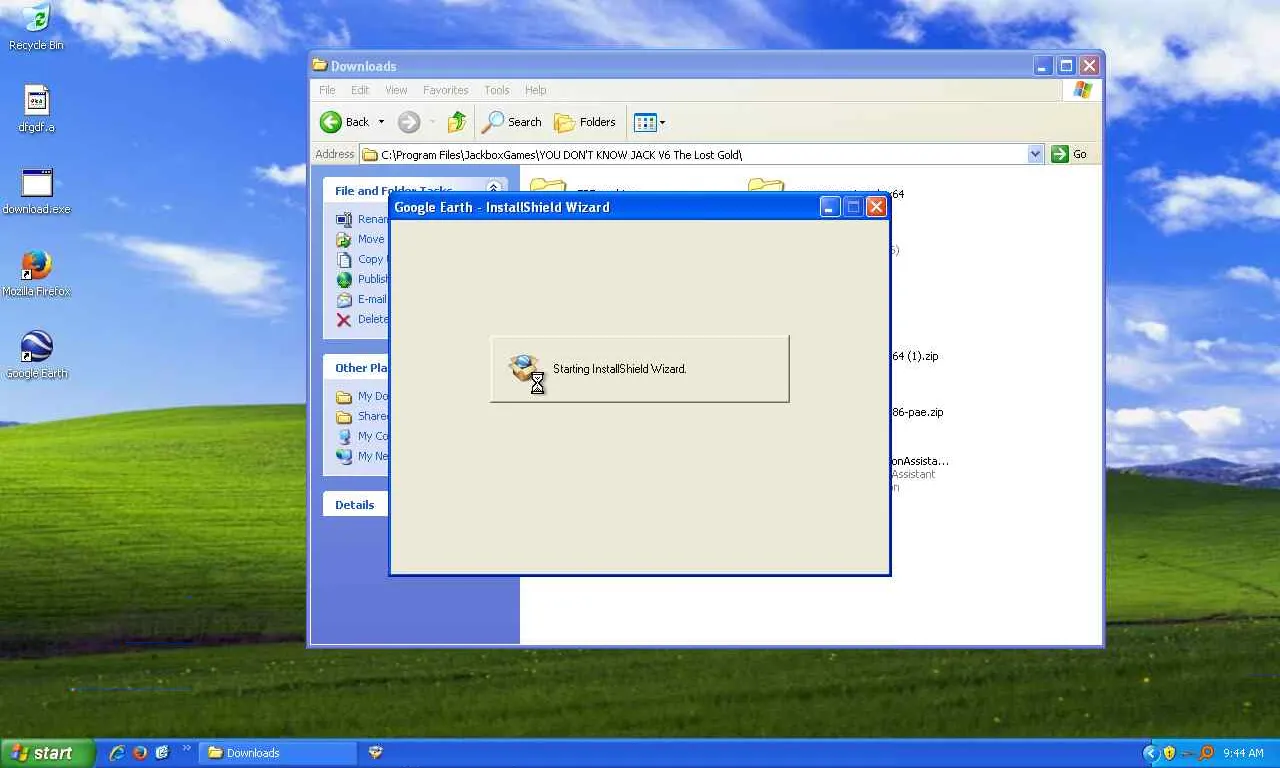Launch Internet Explorer from Quick Launch
Image resolution: width=1280 pixels, height=768 pixels.
pyautogui.click(x=117, y=753)
